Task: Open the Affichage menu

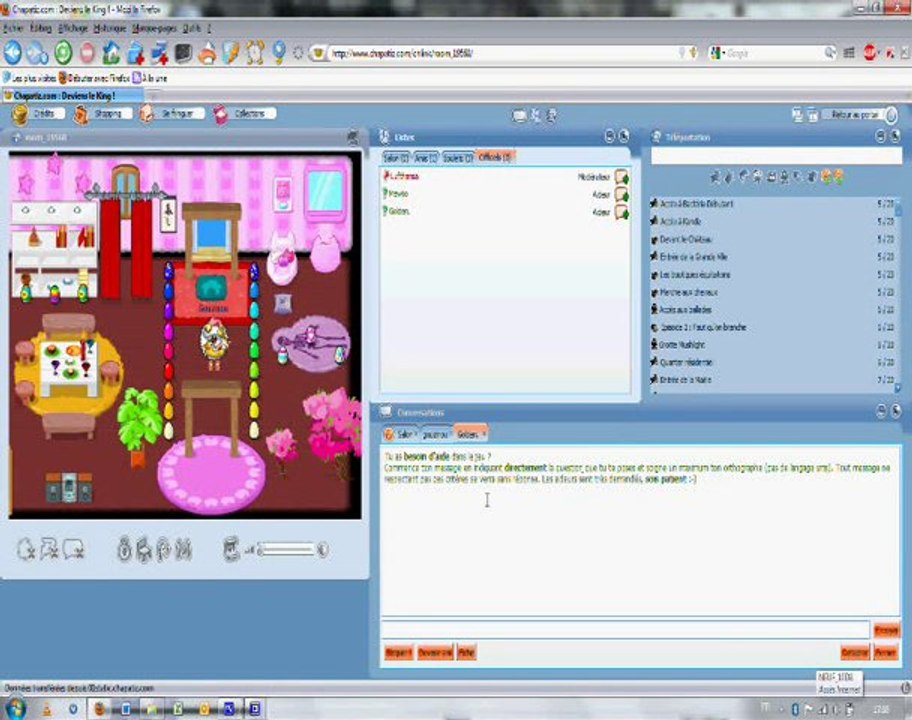Action: [x=73, y=28]
